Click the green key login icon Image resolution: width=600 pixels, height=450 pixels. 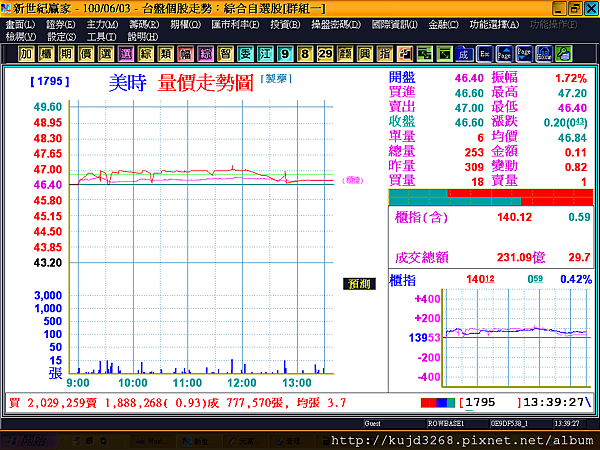(564, 54)
